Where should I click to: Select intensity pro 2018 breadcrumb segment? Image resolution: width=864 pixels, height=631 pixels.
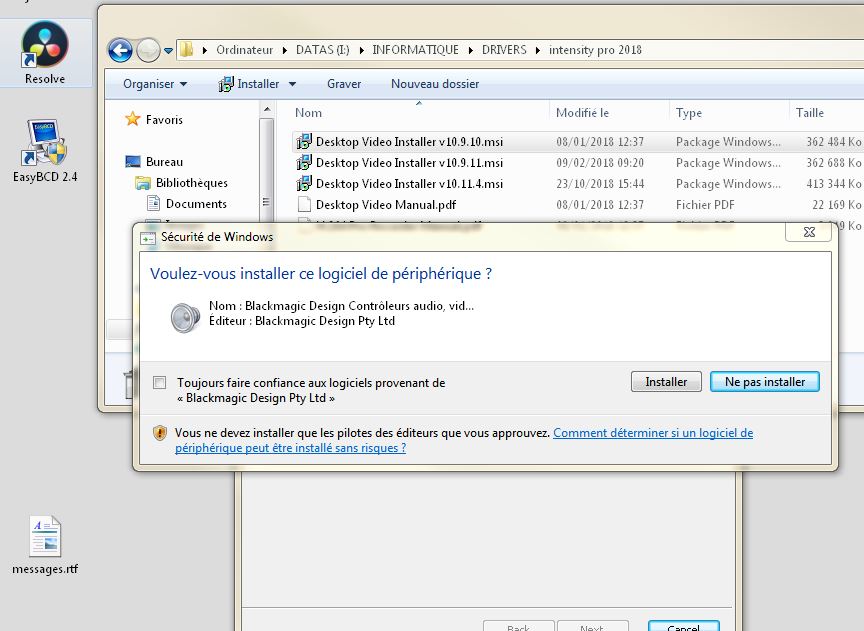pyautogui.click(x=595, y=50)
